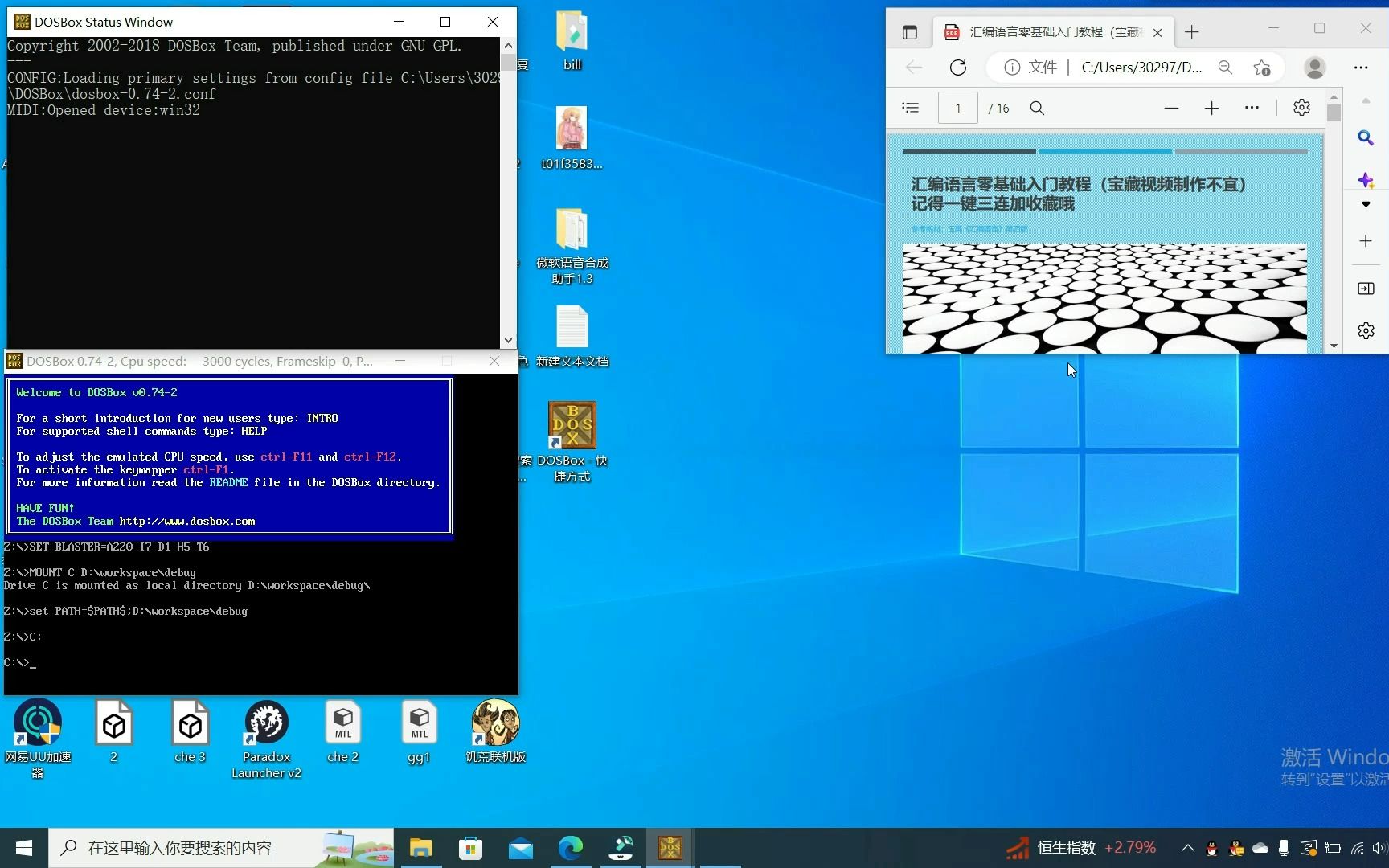The width and height of the screenshot is (1389, 868).
Task: Toggle the Edge sidebar dock button
Action: [1366, 289]
